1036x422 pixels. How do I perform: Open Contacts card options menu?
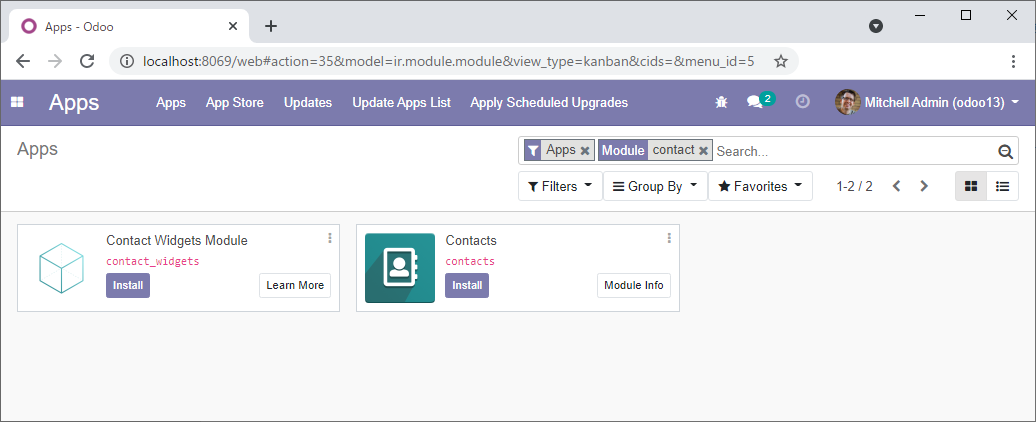point(669,238)
